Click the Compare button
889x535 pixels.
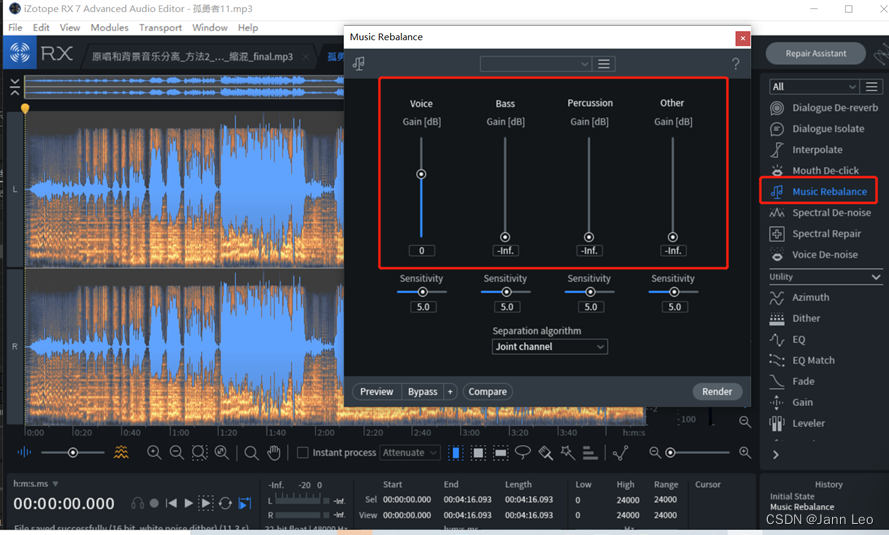click(x=488, y=392)
